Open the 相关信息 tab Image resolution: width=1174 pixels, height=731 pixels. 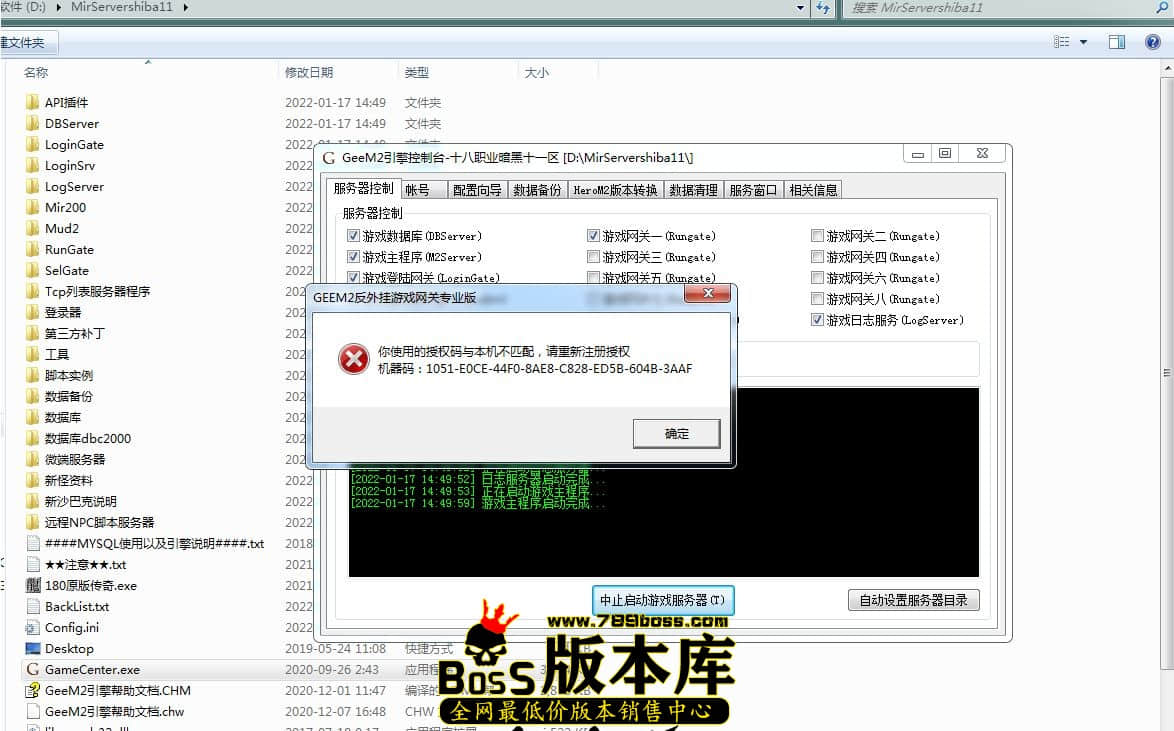[x=813, y=190]
